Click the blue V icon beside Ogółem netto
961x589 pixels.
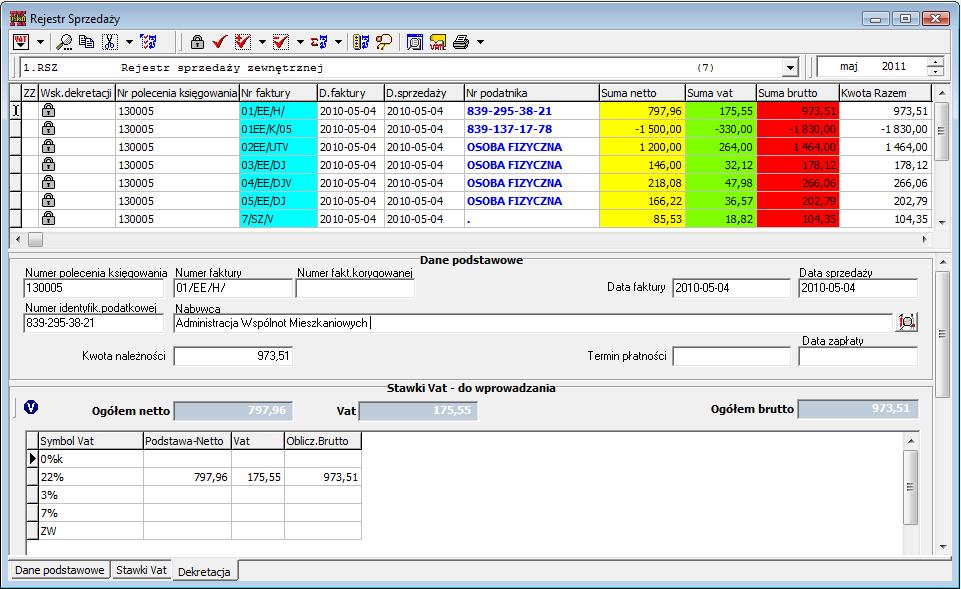31,407
